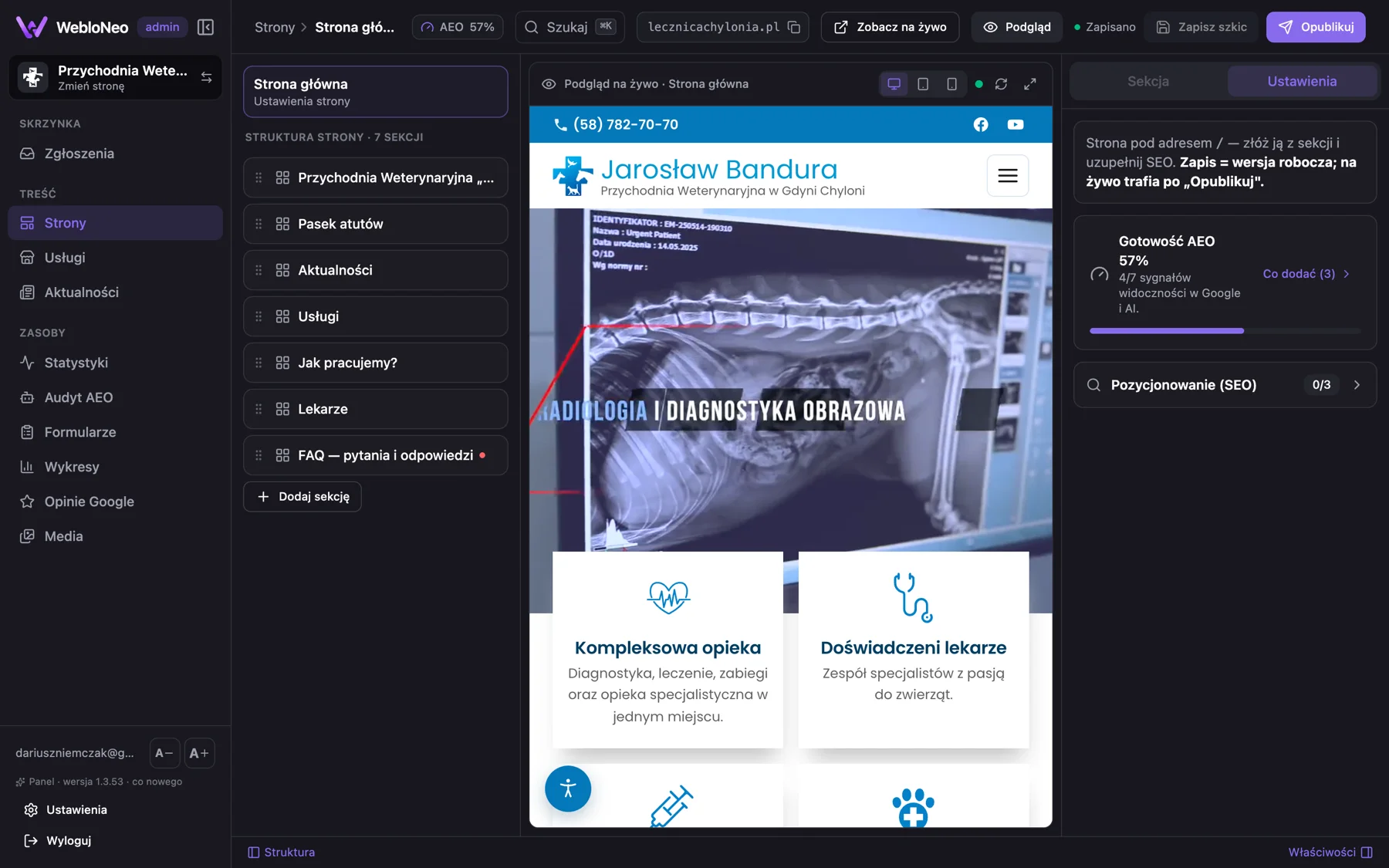
Task: Switch site via swap arrows icon
Action: pyautogui.click(x=206, y=77)
